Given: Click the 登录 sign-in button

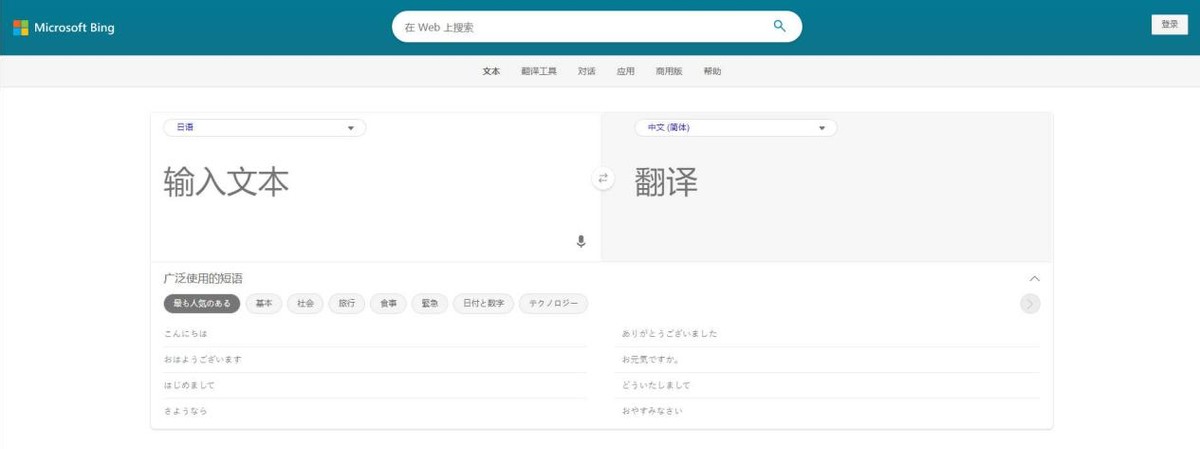Looking at the screenshot, I should click(x=1170, y=25).
